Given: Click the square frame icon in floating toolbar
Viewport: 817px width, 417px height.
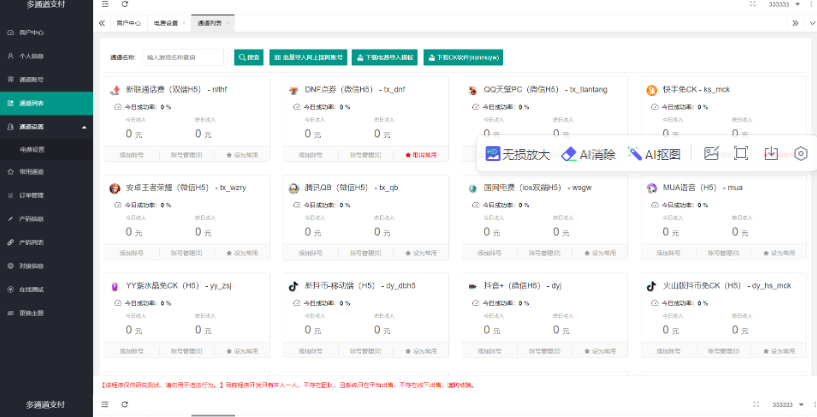Looking at the screenshot, I should 741,153.
